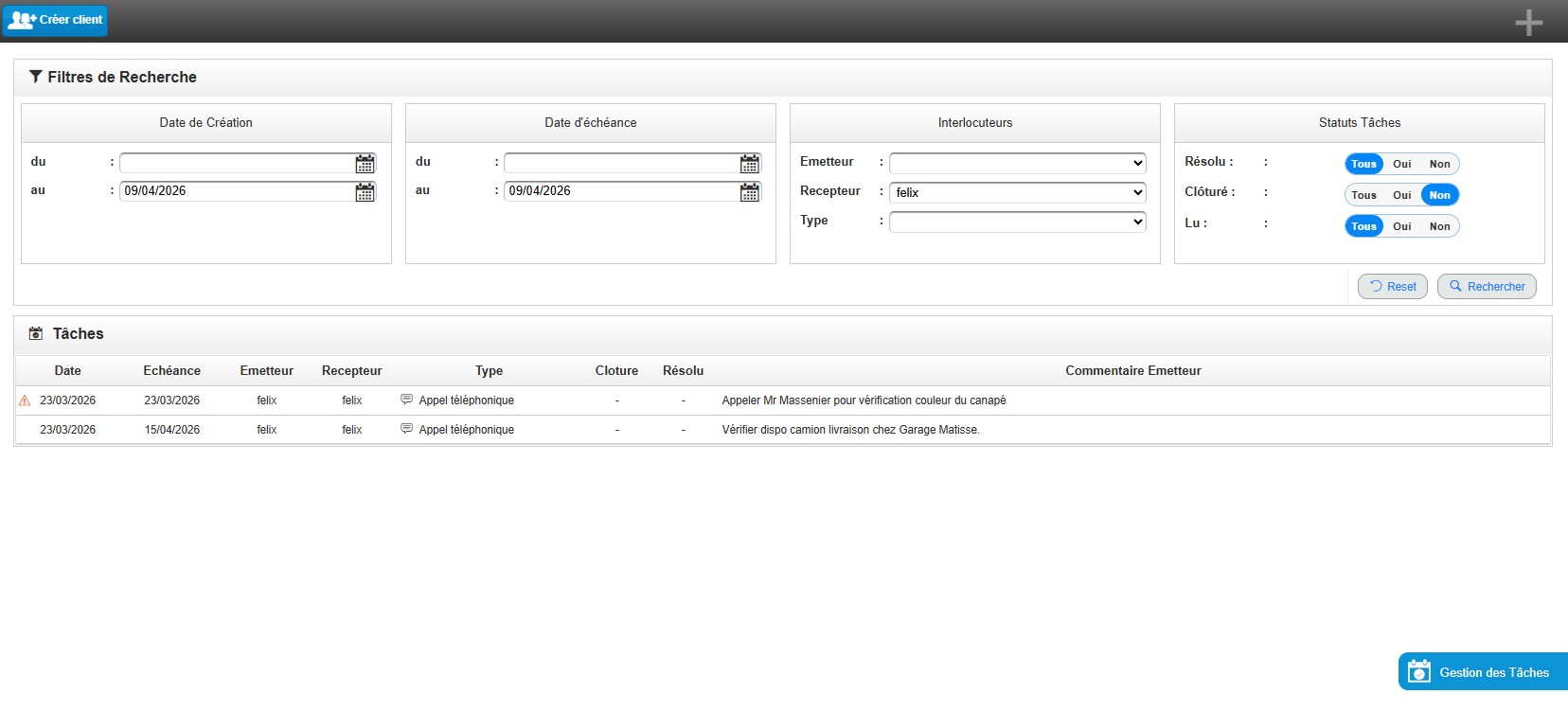1568x712 pixels.
Task: Open the Gestion des Tâches tab
Action: tap(1483, 672)
